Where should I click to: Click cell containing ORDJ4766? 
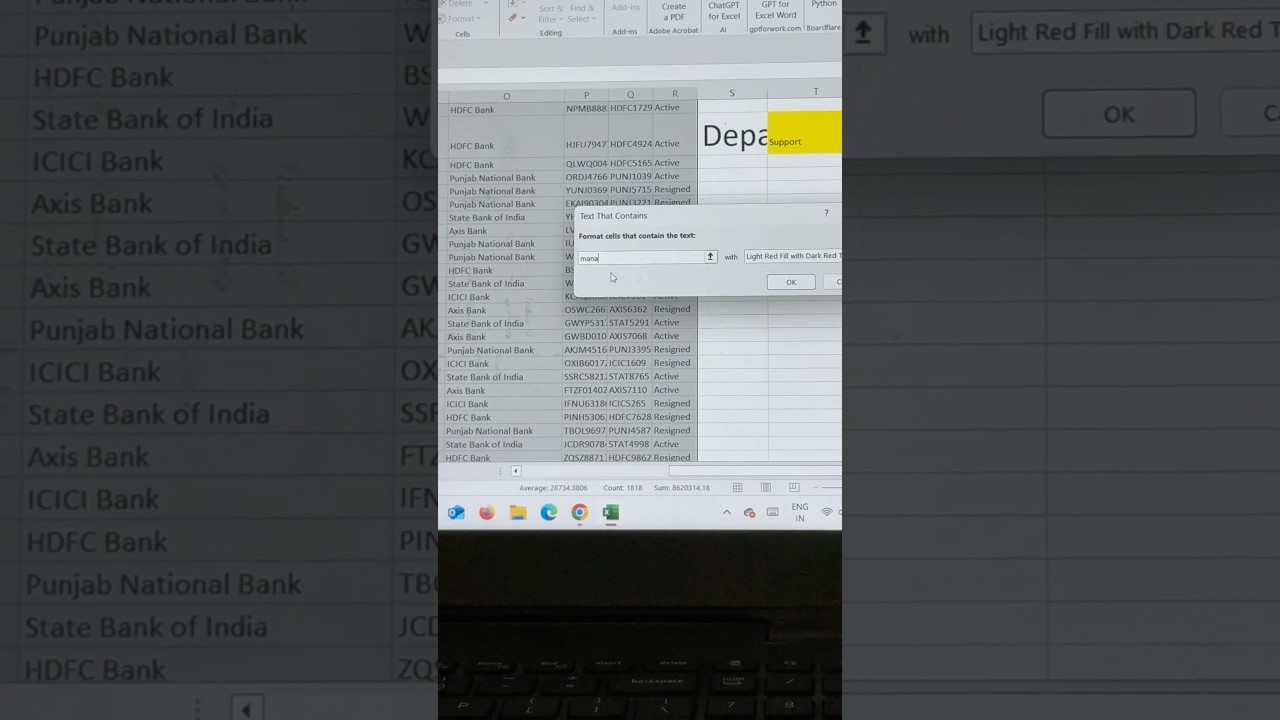click(586, 177)
